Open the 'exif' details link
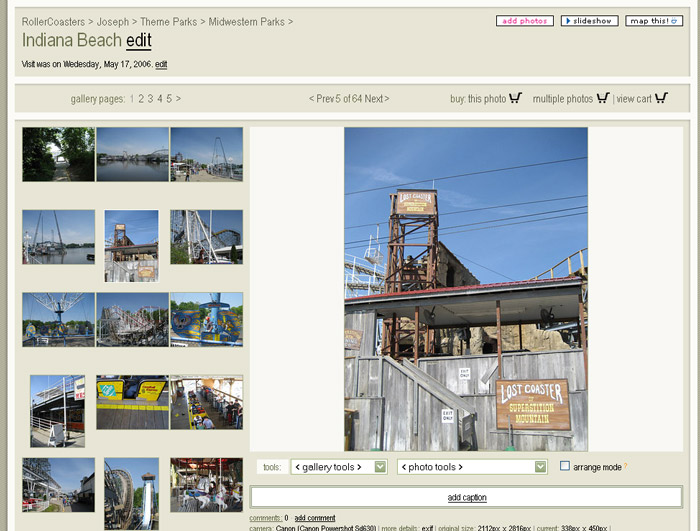Screen dimensions: 700x531 (427, 528)
